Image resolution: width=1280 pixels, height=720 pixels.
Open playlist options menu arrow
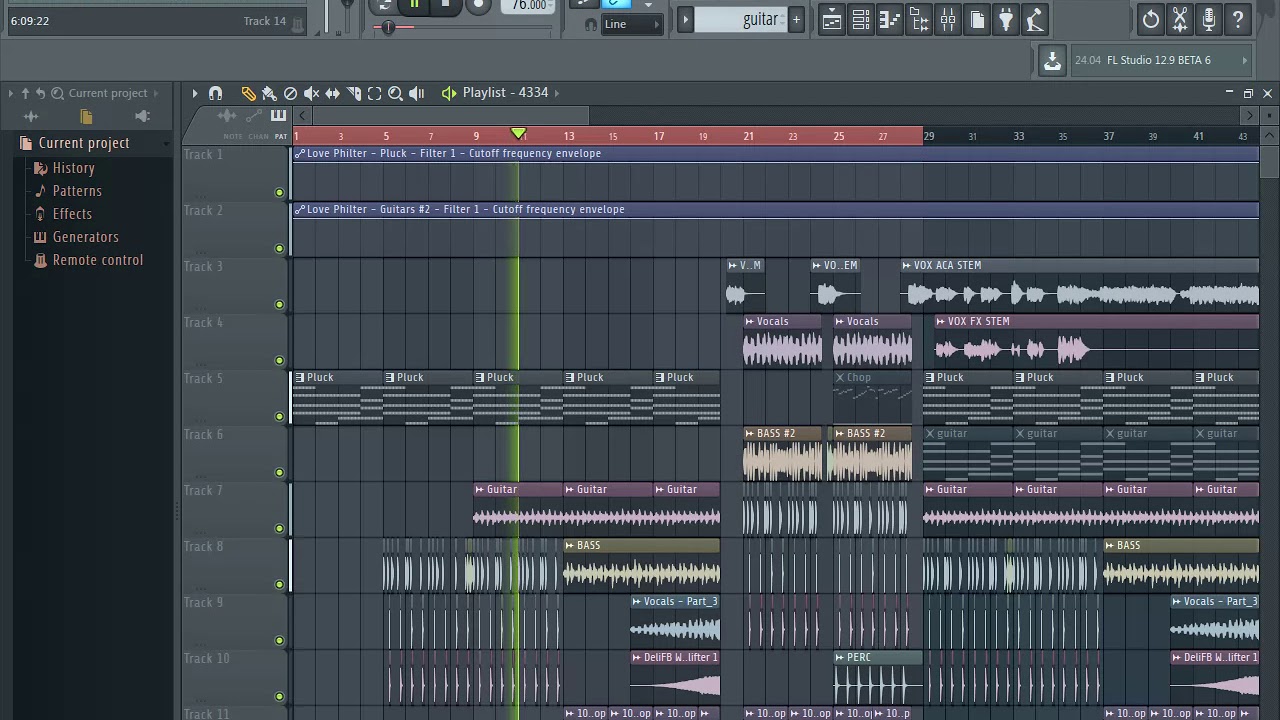[x=195, y=93]
